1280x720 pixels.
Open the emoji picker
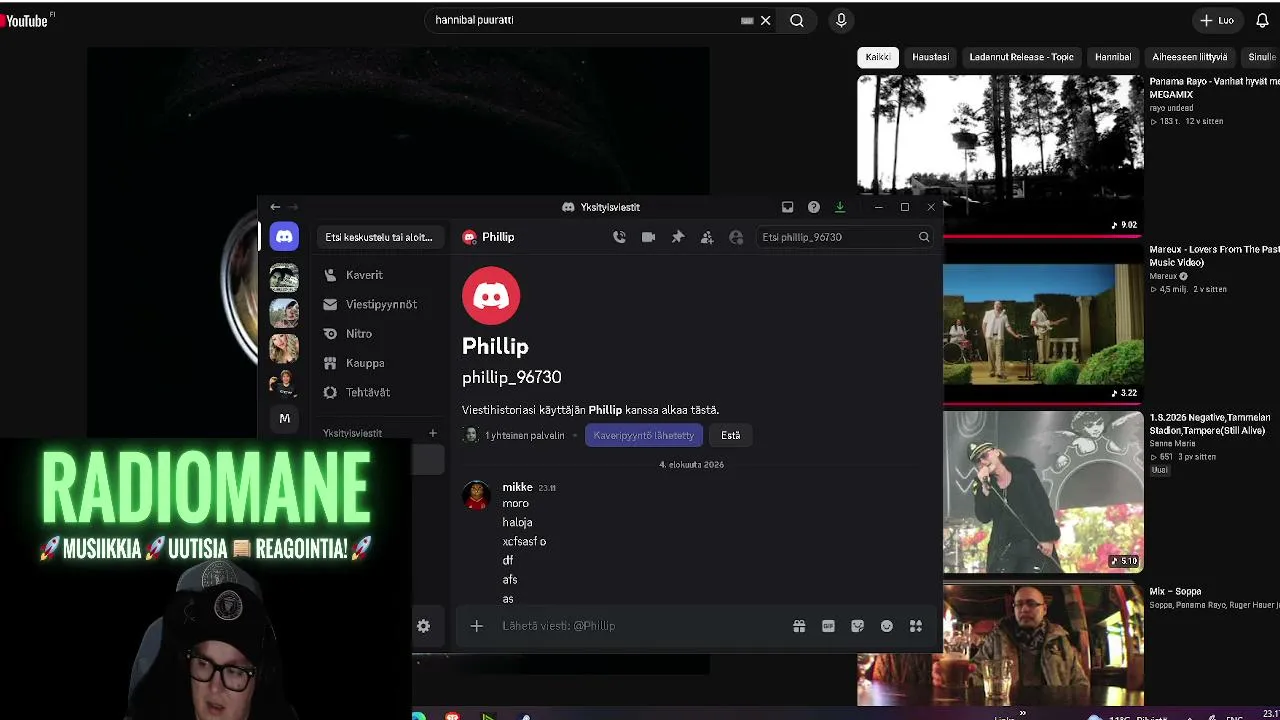click(886, 626)
